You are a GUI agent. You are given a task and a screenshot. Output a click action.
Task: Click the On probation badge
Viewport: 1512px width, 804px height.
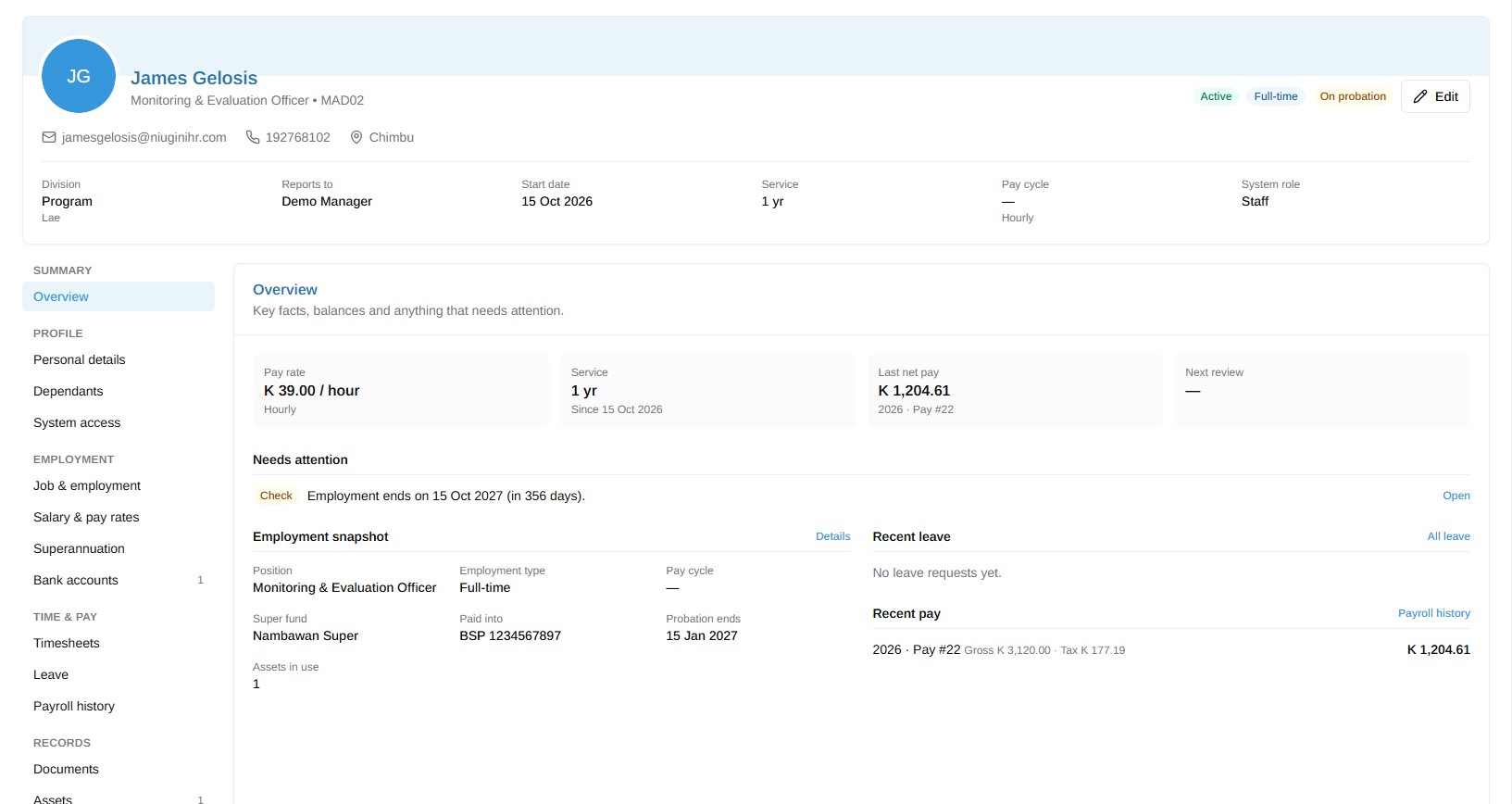(1353, 96)
